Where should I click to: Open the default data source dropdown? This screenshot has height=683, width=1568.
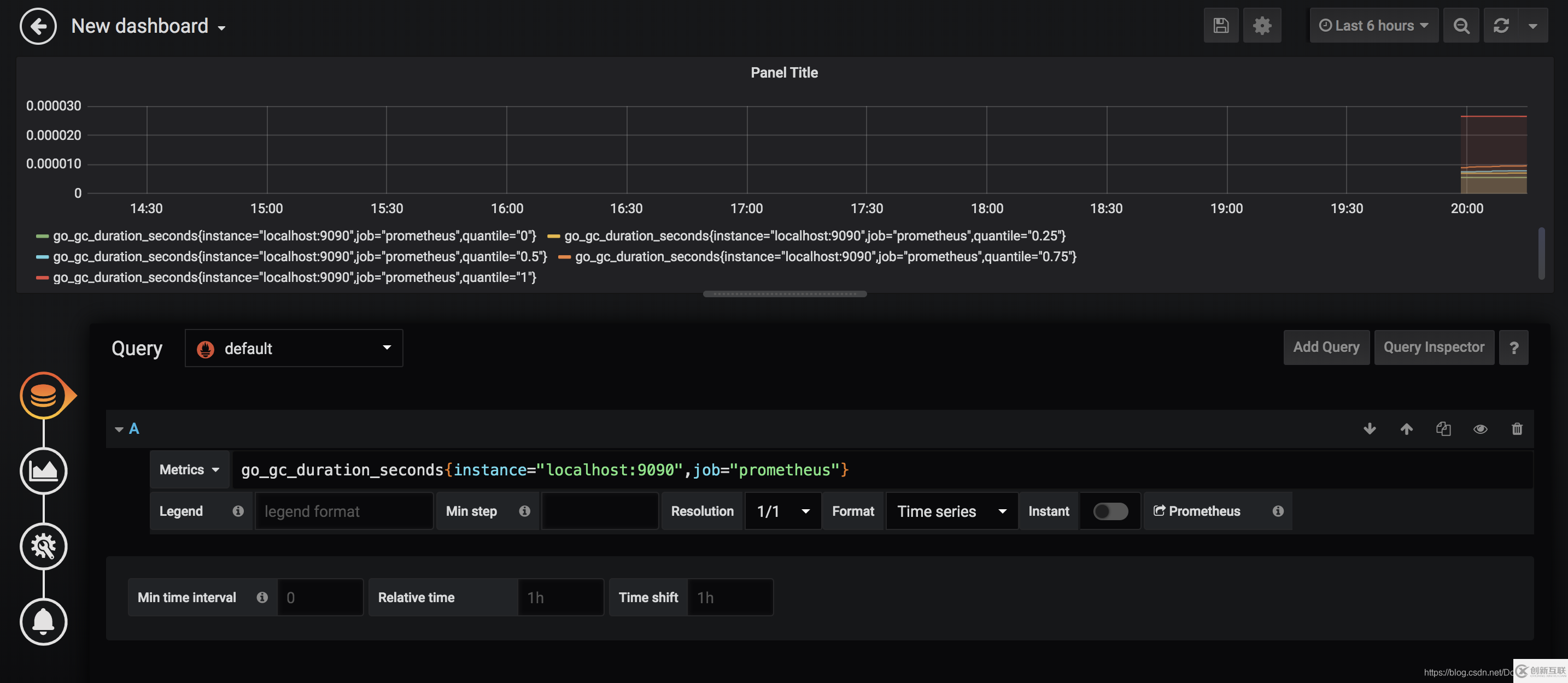(294, 348)
